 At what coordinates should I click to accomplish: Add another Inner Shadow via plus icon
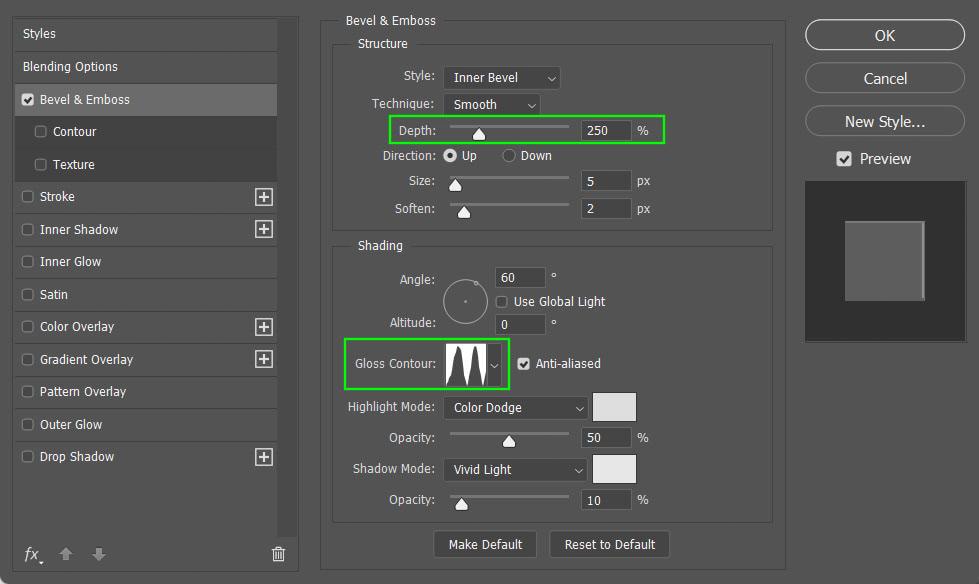264,229
